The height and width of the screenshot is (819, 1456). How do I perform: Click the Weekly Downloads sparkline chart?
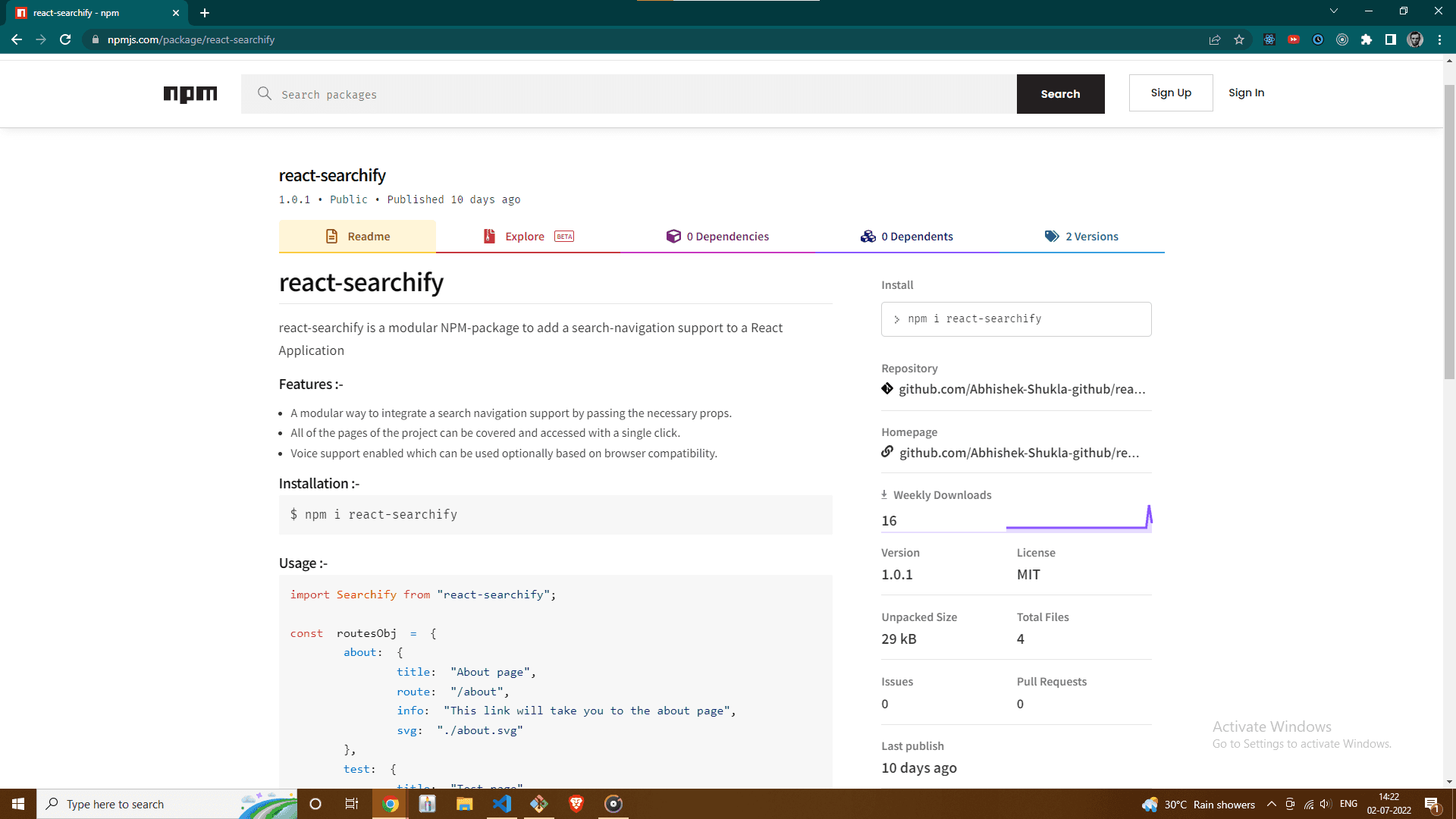[1078, 517]
